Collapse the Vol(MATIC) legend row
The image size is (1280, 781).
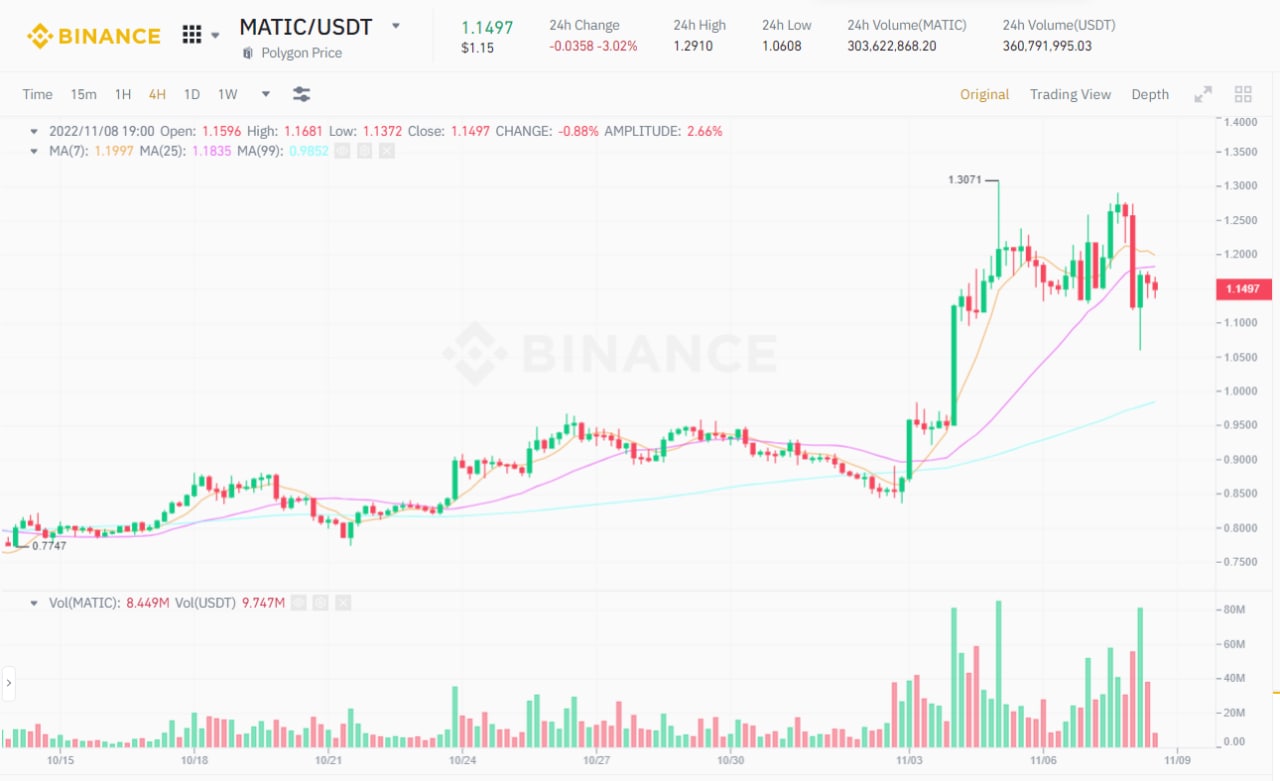(35, 603)
